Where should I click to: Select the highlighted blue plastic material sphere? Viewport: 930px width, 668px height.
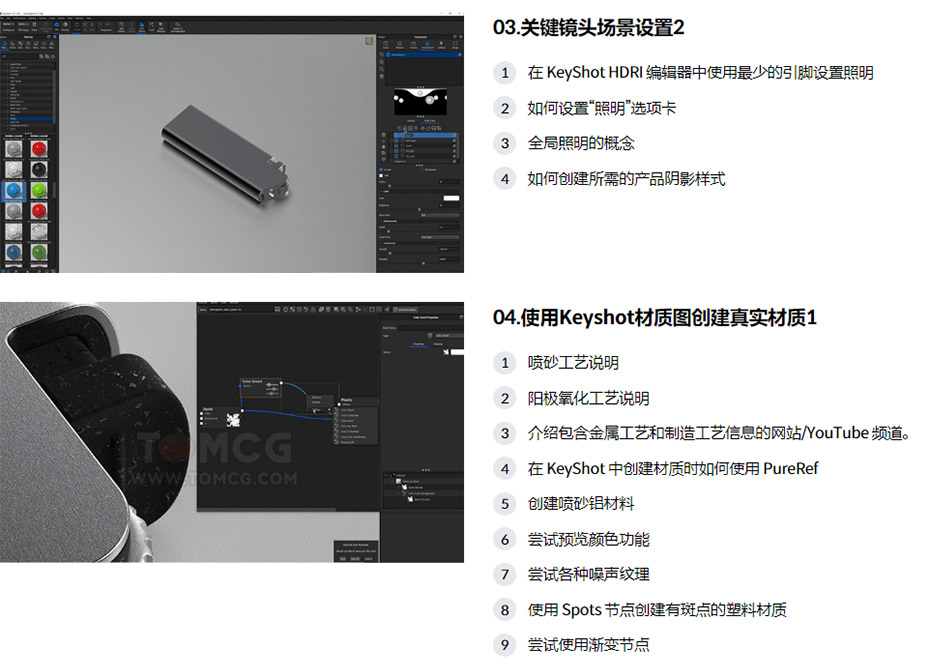pyautogui.click(x=14, y=190)
